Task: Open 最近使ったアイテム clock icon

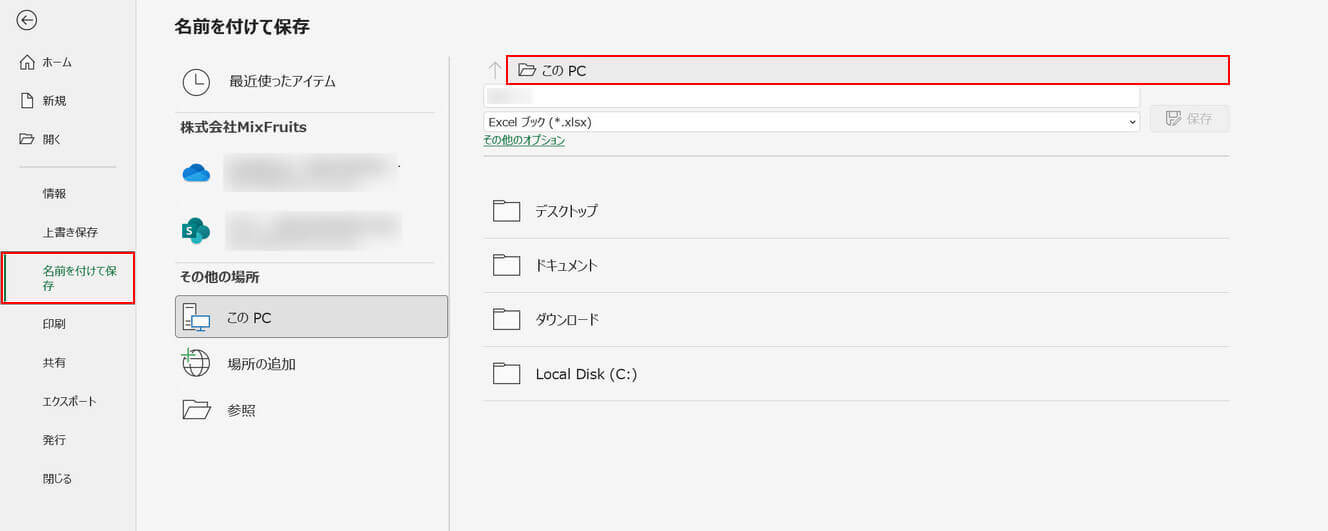Action: coord(196,82)
